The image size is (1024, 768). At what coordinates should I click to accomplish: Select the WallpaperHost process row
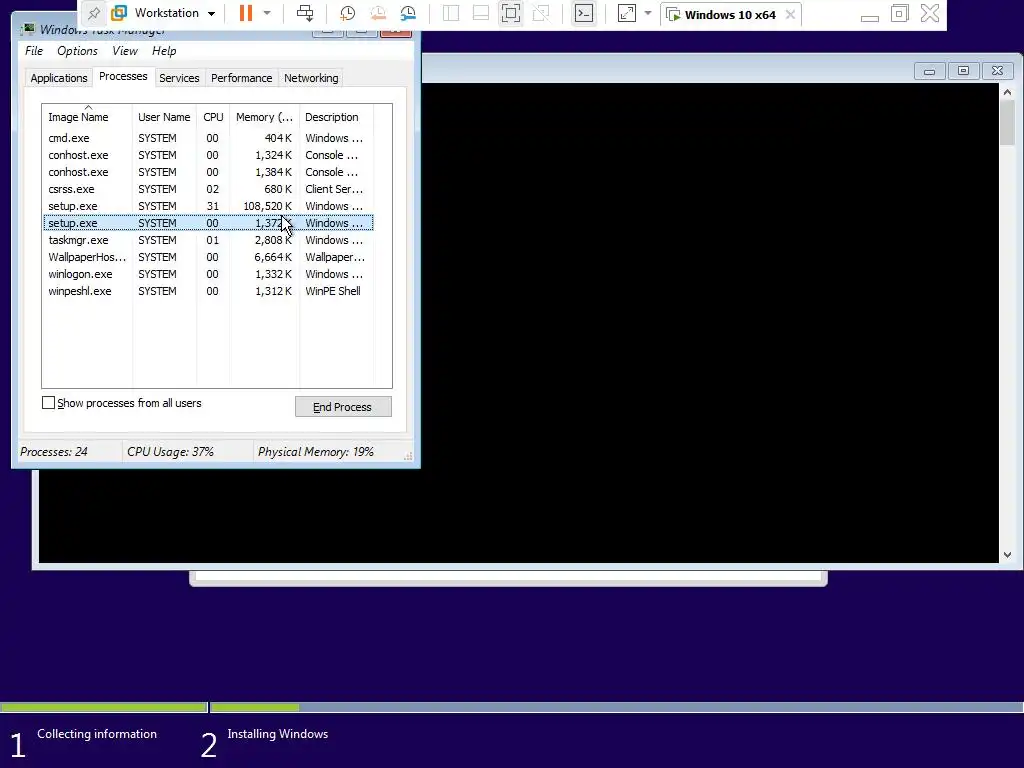(208, 257)
